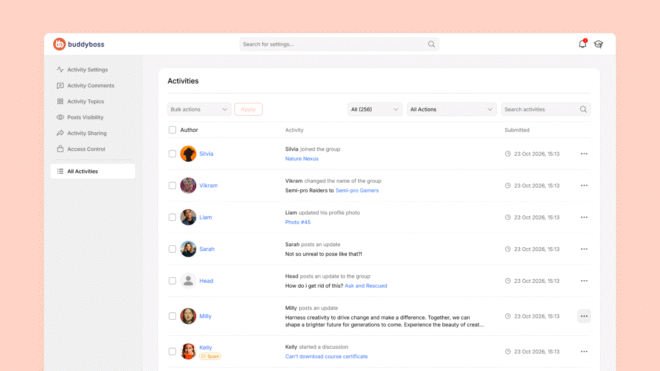Viewport: 660px width, 371px height.
Task: Select Milly's activity checkbox
Action: pyautogui.click(x=172, y=316)
